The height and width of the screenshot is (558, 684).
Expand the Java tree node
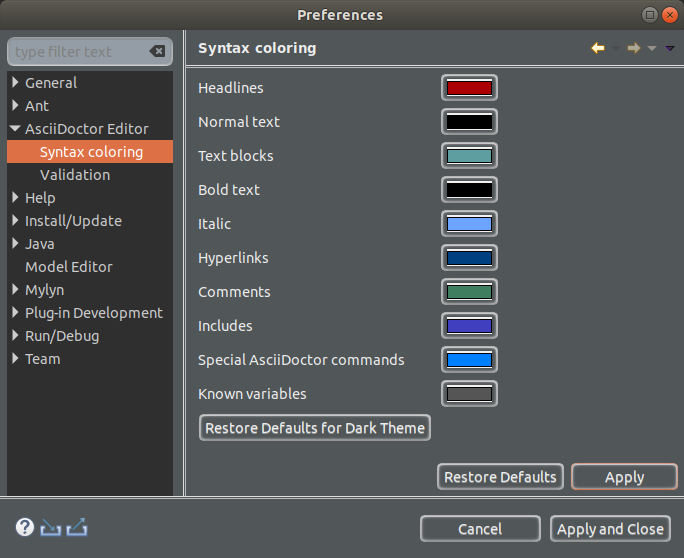(15, 243)
